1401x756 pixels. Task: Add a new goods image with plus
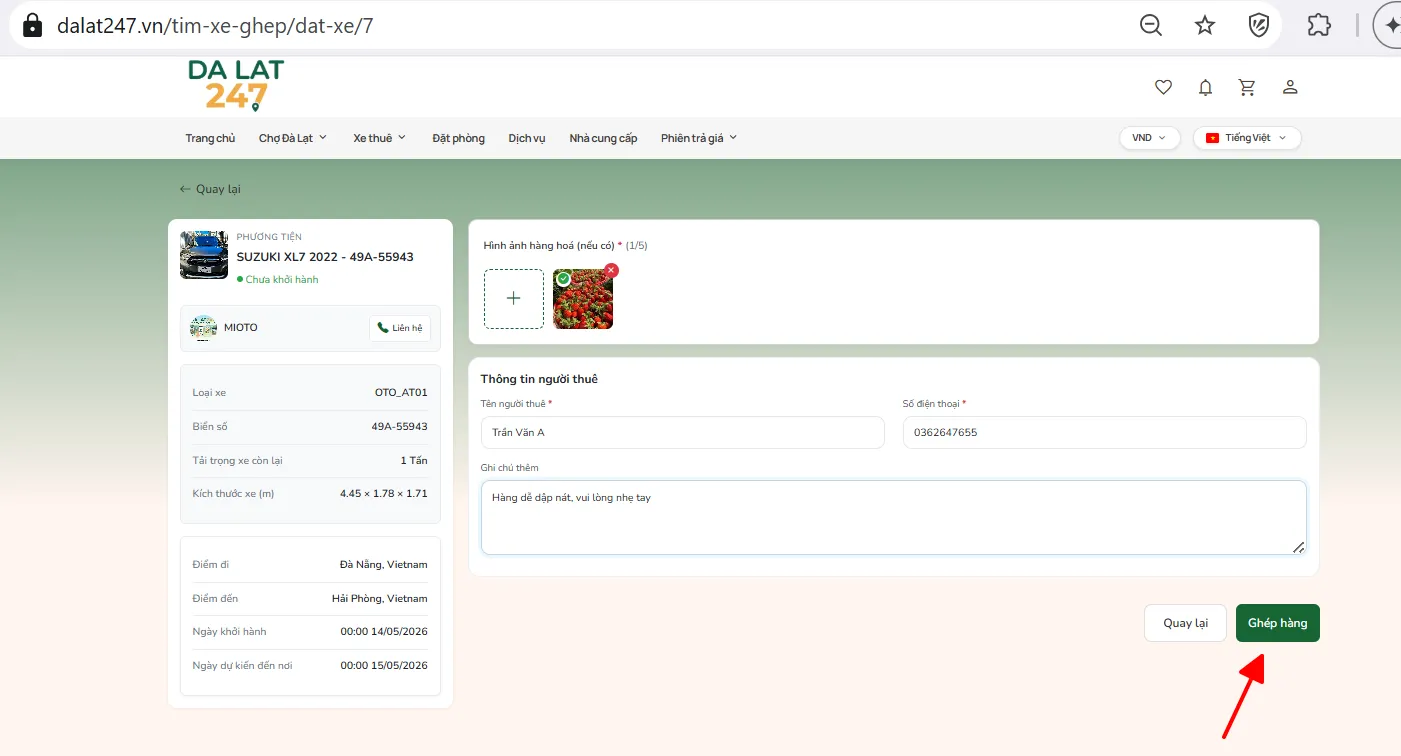point(514,298)
